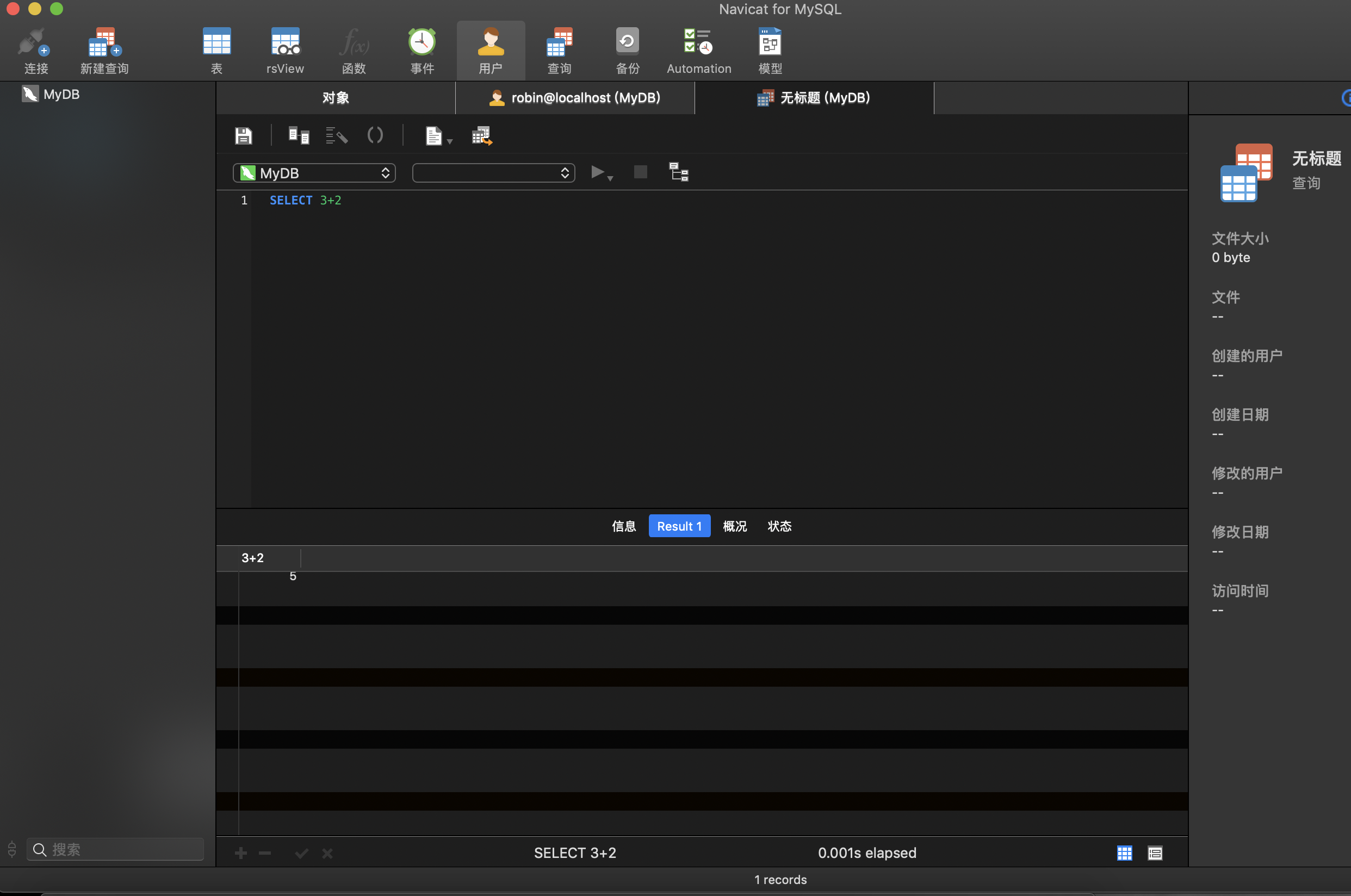Select MyDB connection in the sidebar
Screen dimensions: 1351x896
pyautogui.click(x=51, y=94)
